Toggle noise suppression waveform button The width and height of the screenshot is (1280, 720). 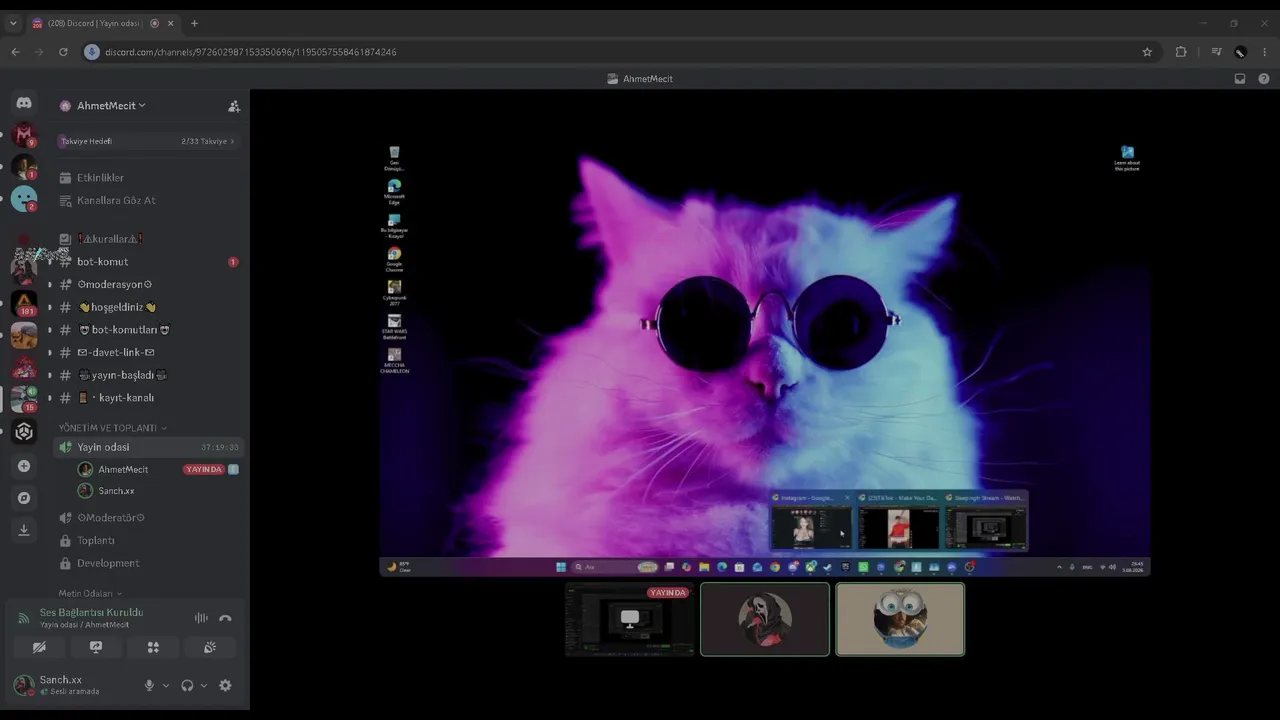pyautogui.click(x=201, y=619)
